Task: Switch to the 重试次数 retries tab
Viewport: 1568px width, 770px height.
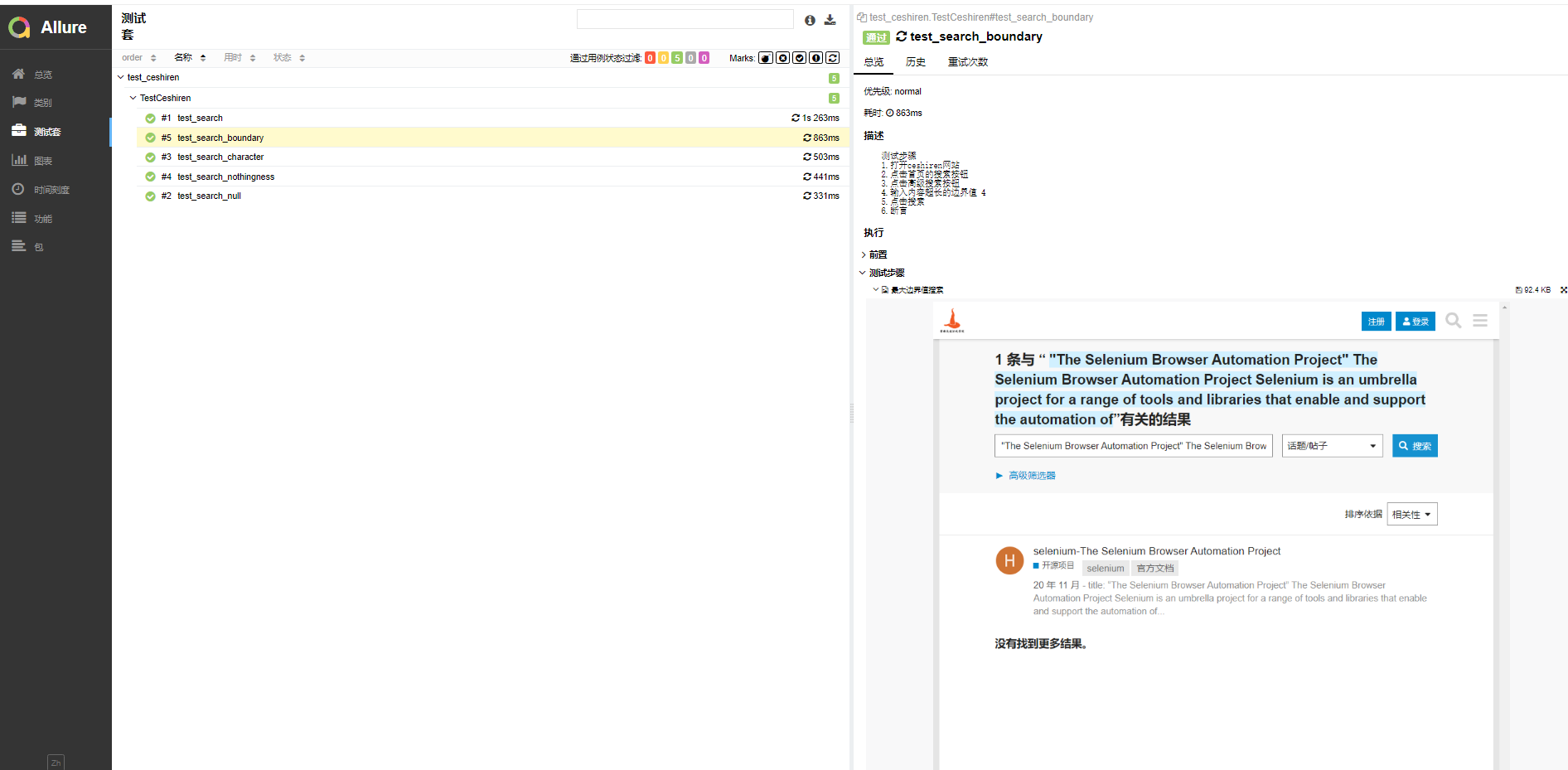Action: (968, 62)
